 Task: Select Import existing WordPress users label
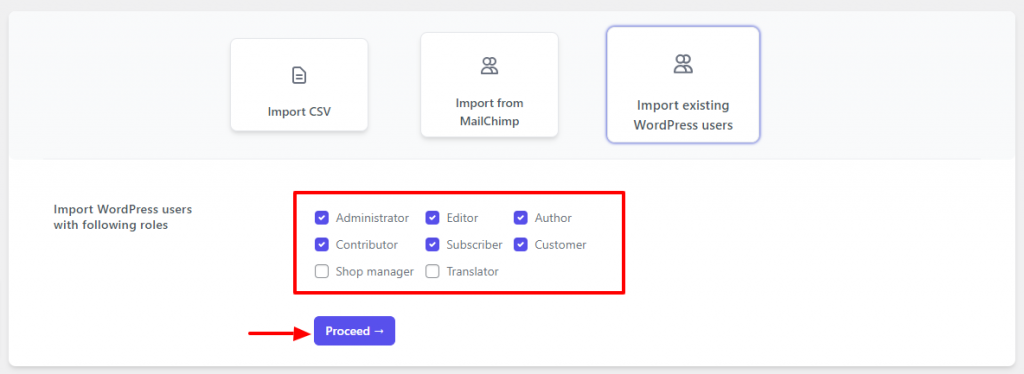tap(683, 115)
